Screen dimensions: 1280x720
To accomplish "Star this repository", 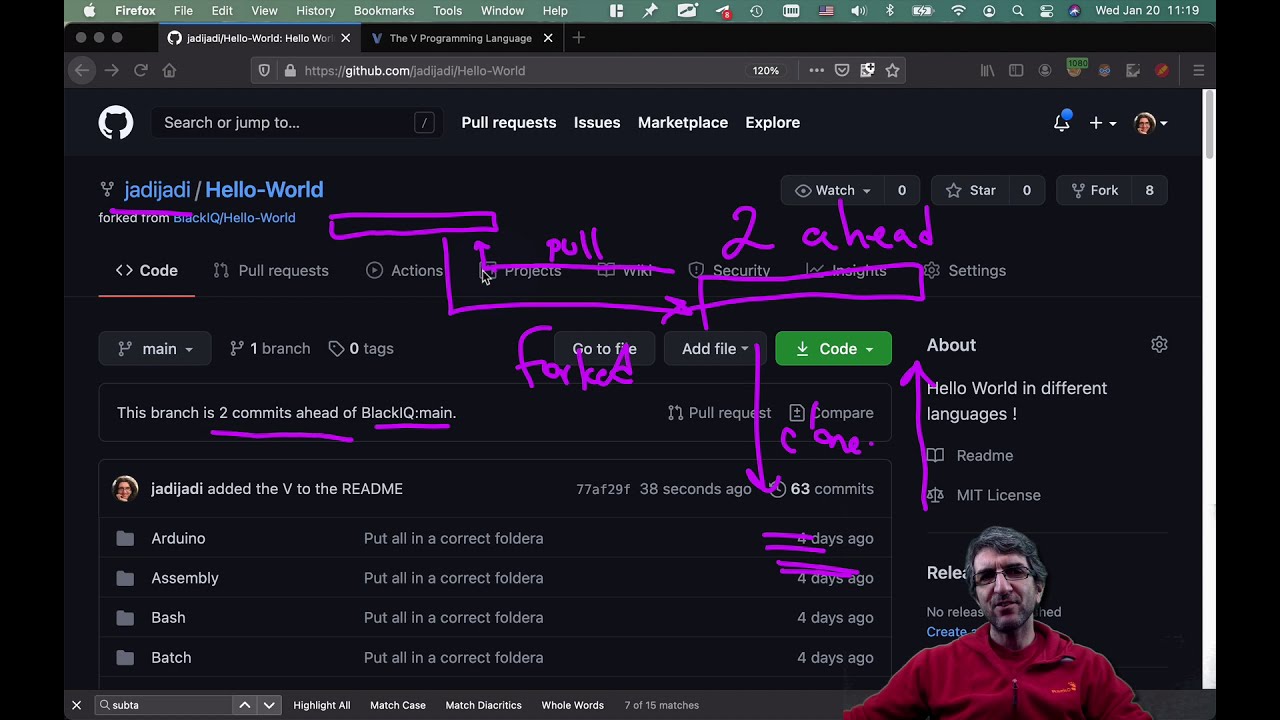I will click(970, 190).
